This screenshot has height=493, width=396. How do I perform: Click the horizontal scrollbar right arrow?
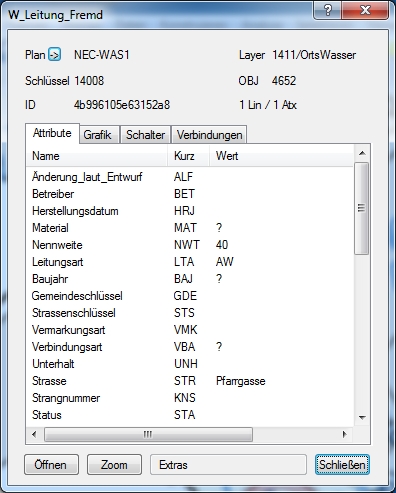[x=345, y=435]
